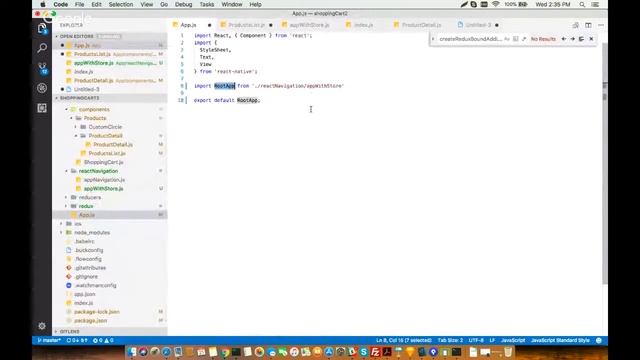
Task: Open appNavigation.js in the file tree
Action: 104,180
